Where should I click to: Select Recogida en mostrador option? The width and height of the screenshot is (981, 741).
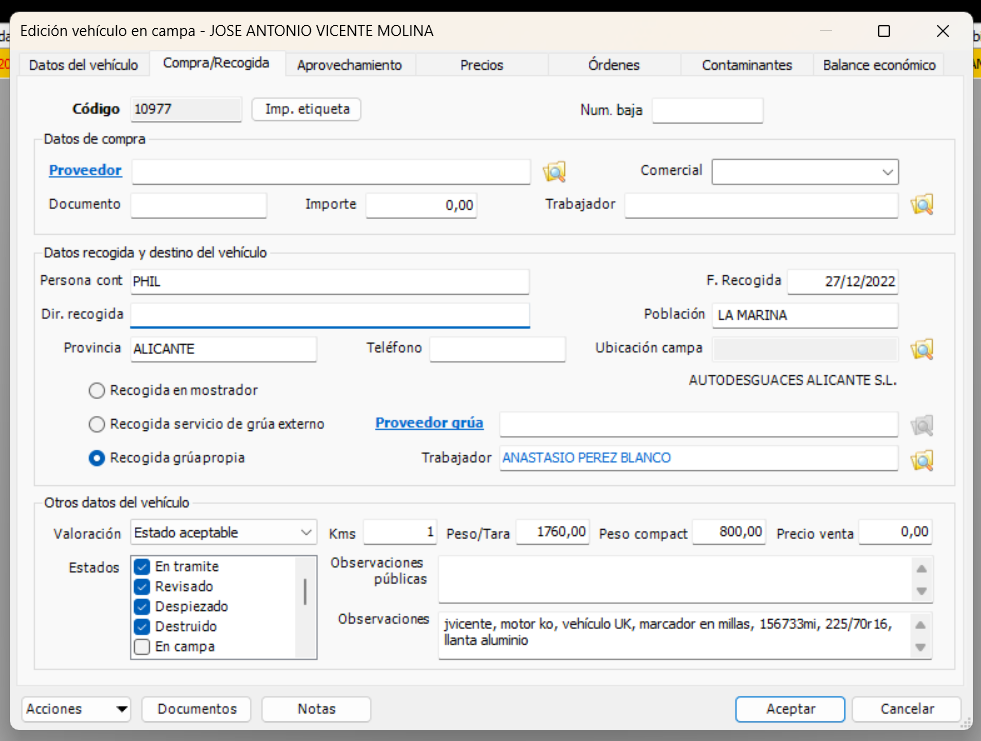pyautogui.click(x=96, y=390)
